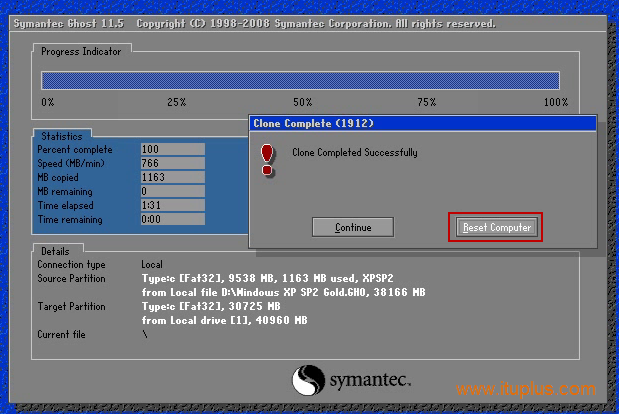Click the 0% progress label
Image resolution: width=619 pixels, height=414 pixels.
48,102
